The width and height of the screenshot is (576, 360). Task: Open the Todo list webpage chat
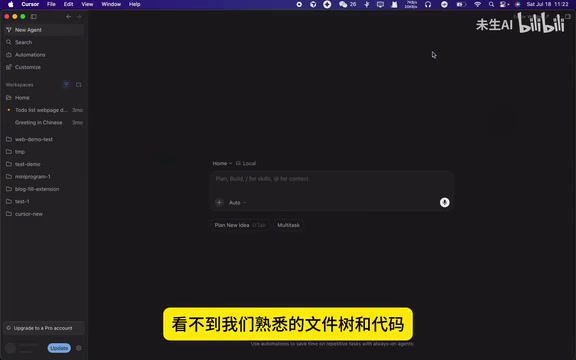(x=43, y=110)
